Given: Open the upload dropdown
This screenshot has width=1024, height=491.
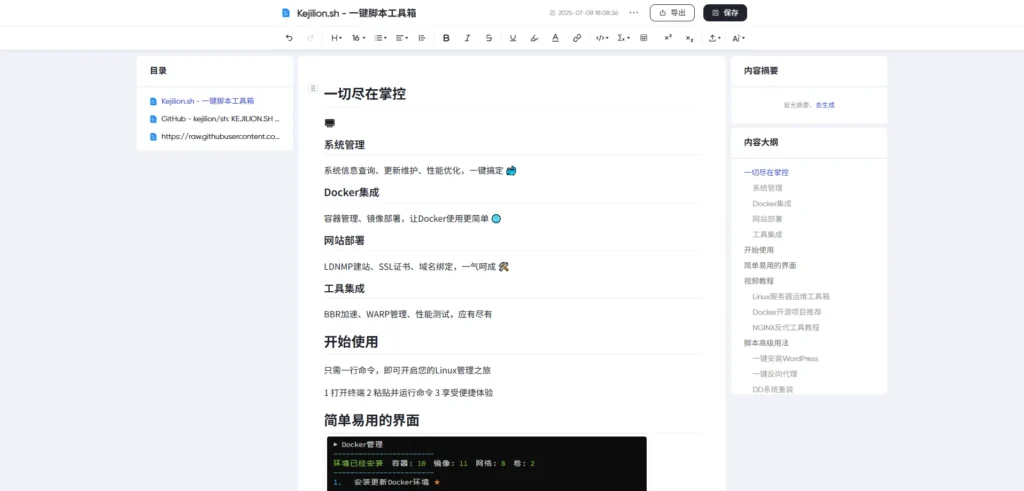Looking at the screenshot, I should 715,39.
